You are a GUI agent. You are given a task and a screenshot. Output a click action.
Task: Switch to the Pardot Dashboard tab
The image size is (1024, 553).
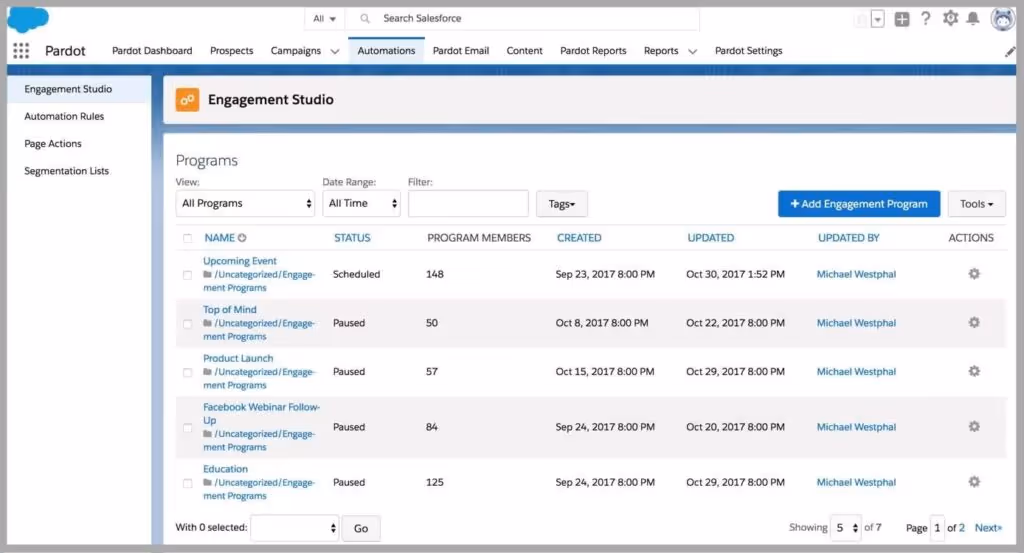152,50
